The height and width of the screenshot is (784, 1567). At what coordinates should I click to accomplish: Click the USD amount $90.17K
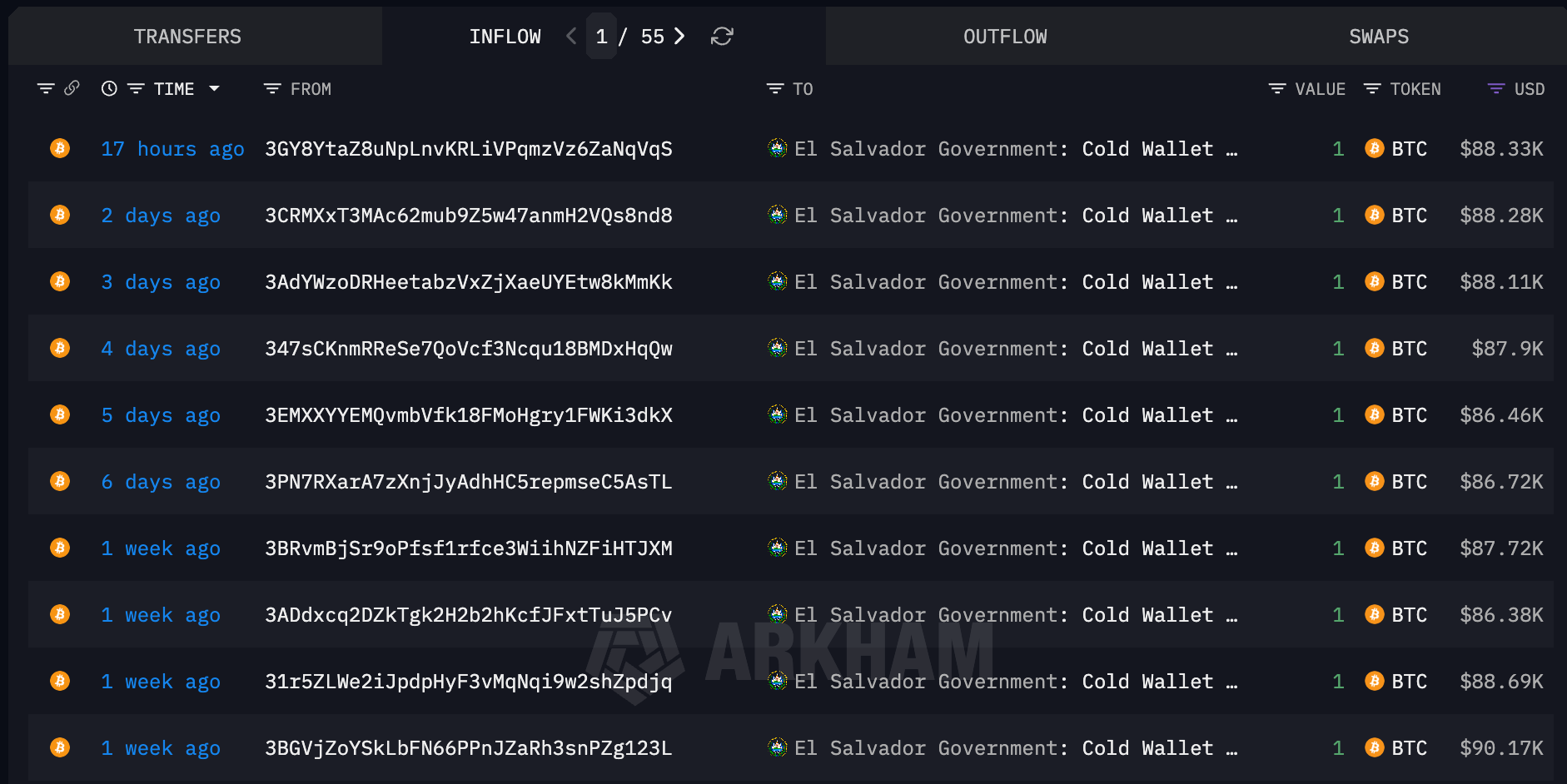pyautogui.click(x=1501, y=748)
